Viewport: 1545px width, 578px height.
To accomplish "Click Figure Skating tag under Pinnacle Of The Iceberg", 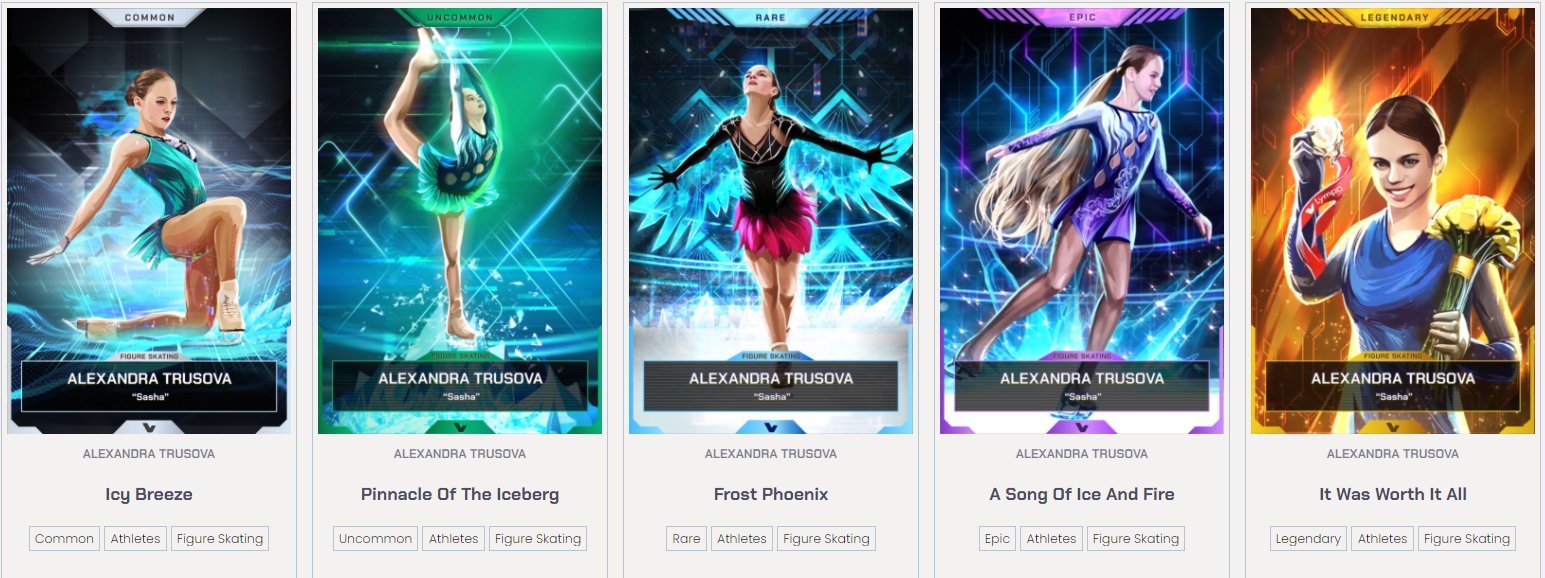I will point(538,538).
